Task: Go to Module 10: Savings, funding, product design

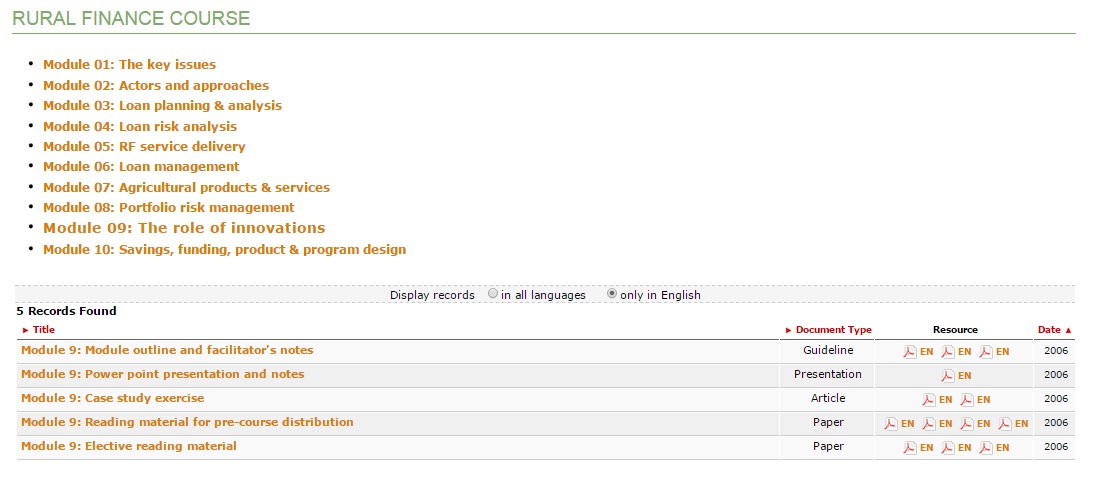Action: (224, 249)
